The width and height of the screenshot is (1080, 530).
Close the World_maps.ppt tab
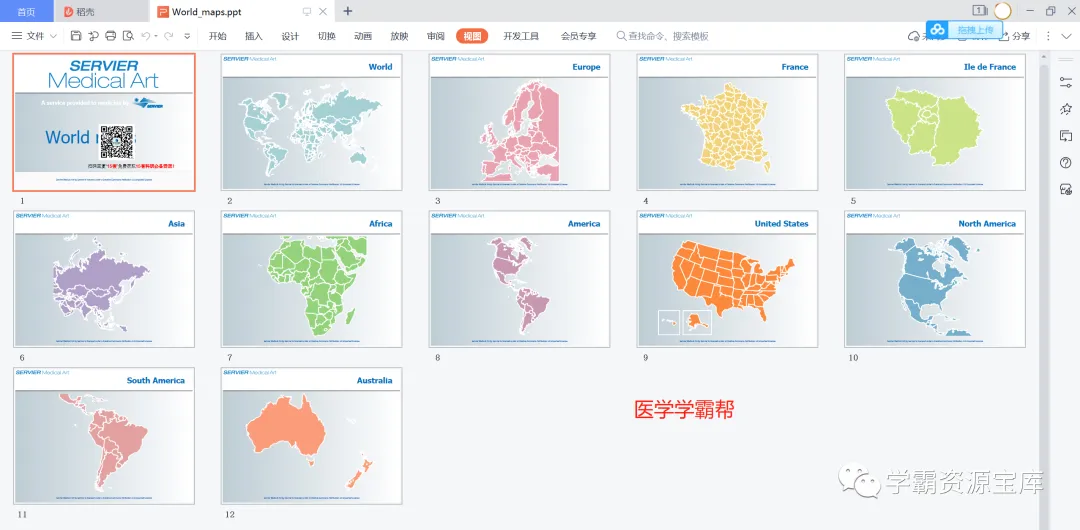pyautogui.click(x=322, y=12)
